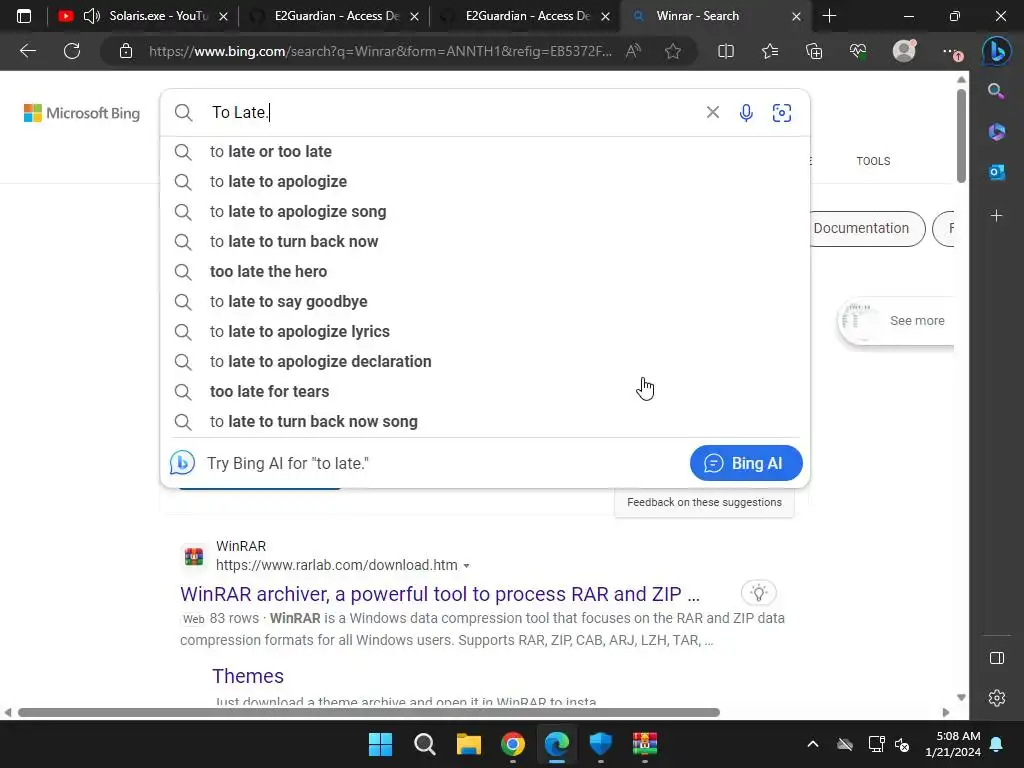Click the Bing AI chat button

(746, 463)
